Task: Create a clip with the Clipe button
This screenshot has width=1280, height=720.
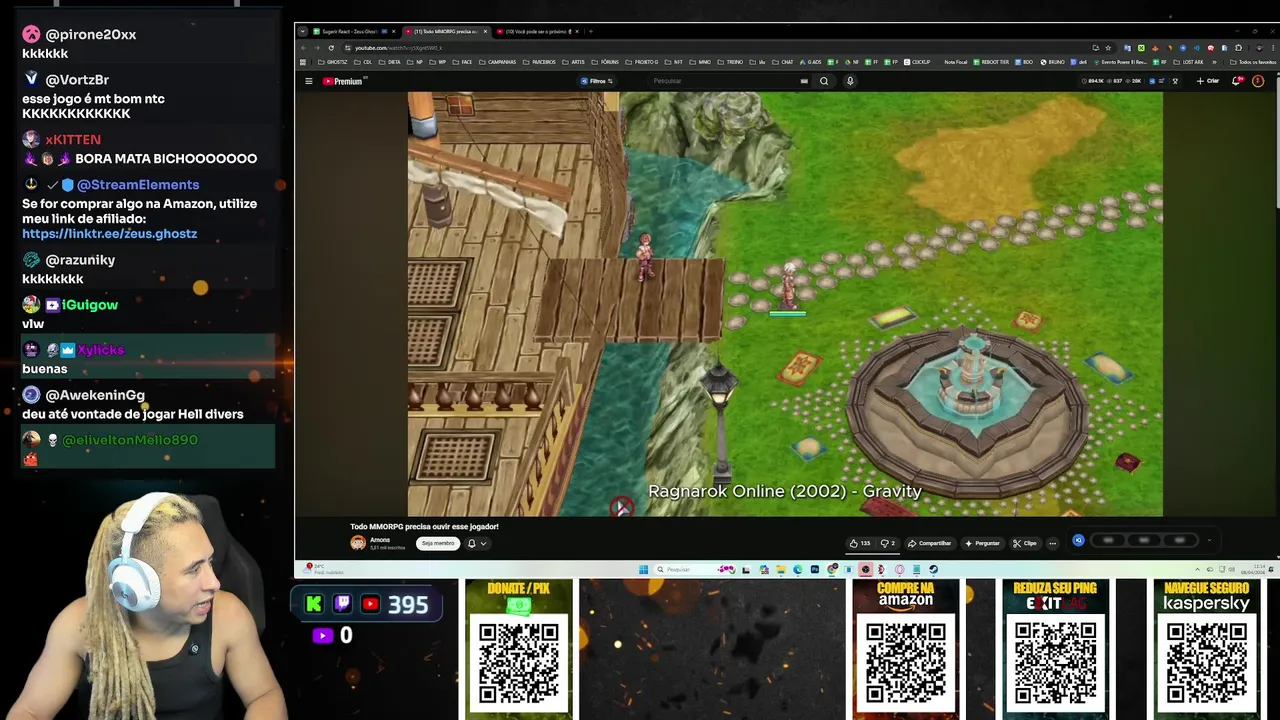Action: (1024, 543)
